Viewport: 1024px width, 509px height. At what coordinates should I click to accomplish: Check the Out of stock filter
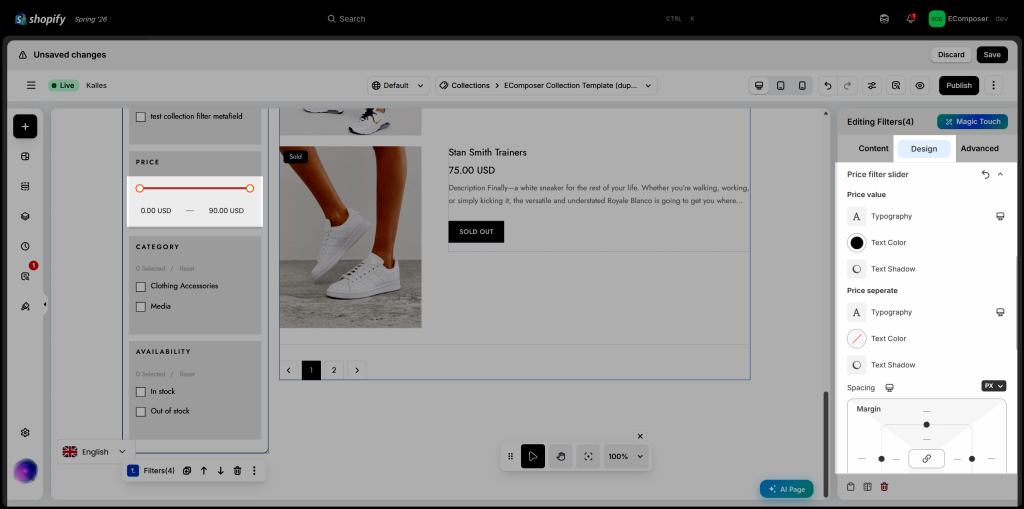[x=140, y=412]
